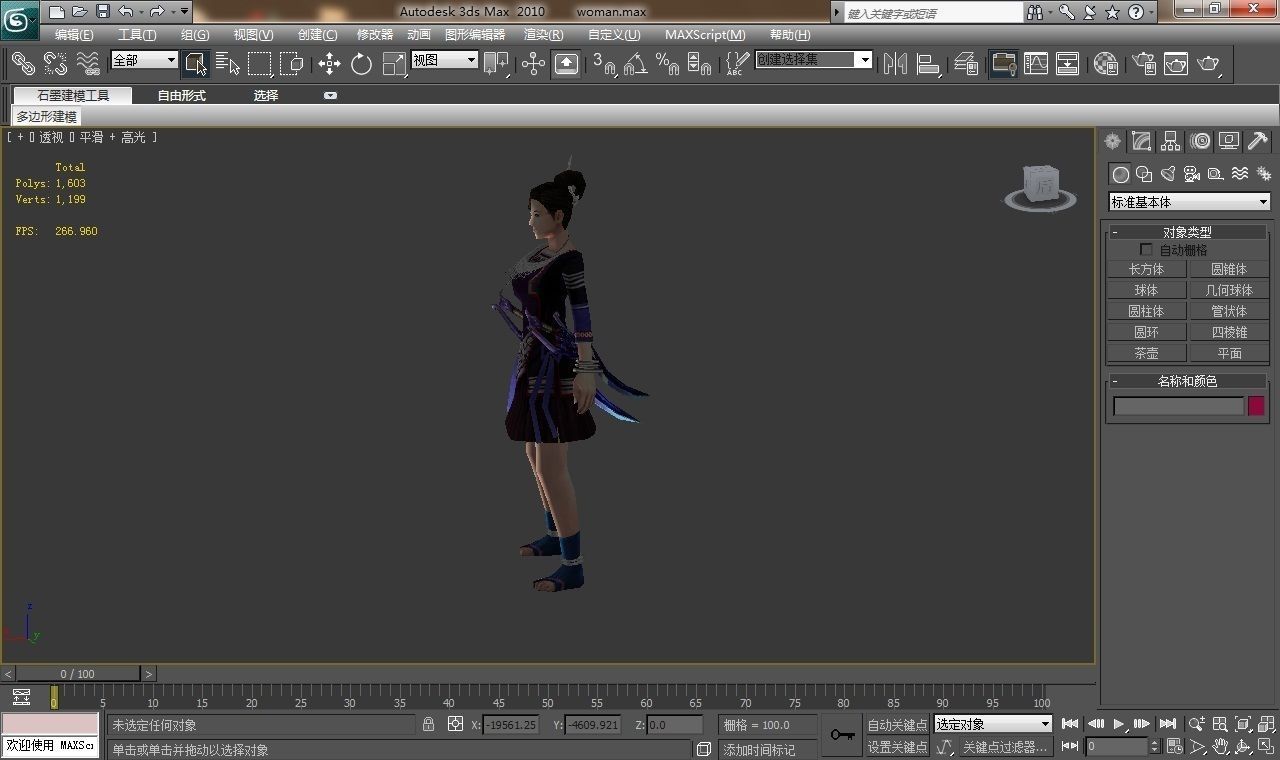The image size is (1280, 760).
Task: Open the 全部 selection filter dropdown
Action: 144,60
